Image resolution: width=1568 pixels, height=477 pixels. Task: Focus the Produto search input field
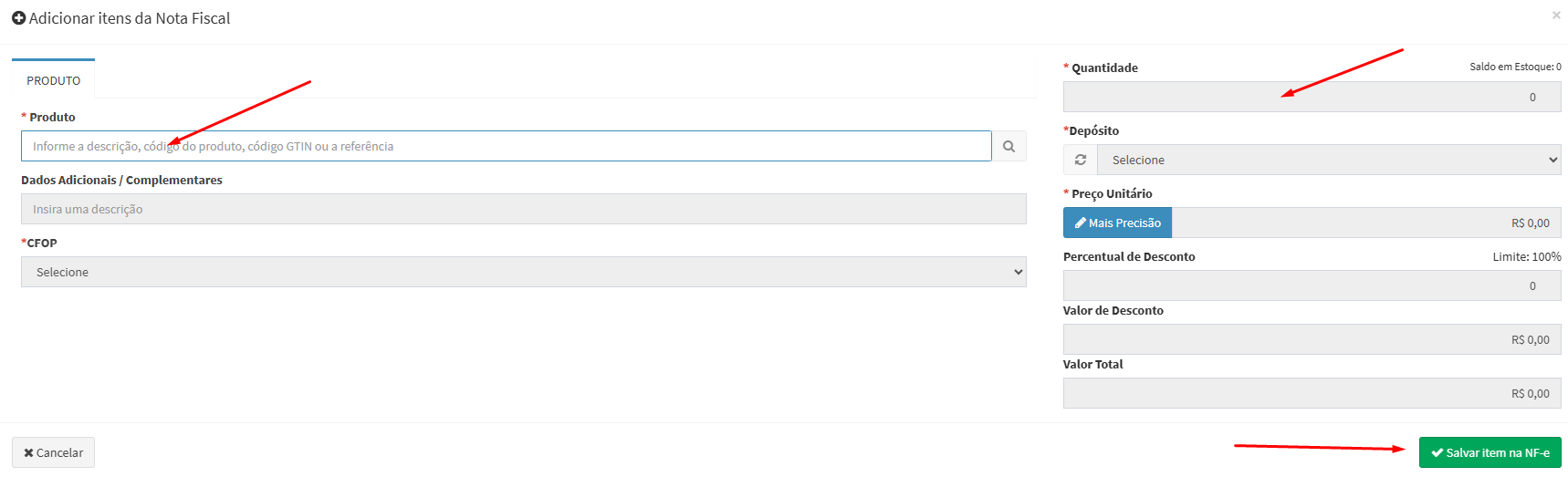point(506,146)
